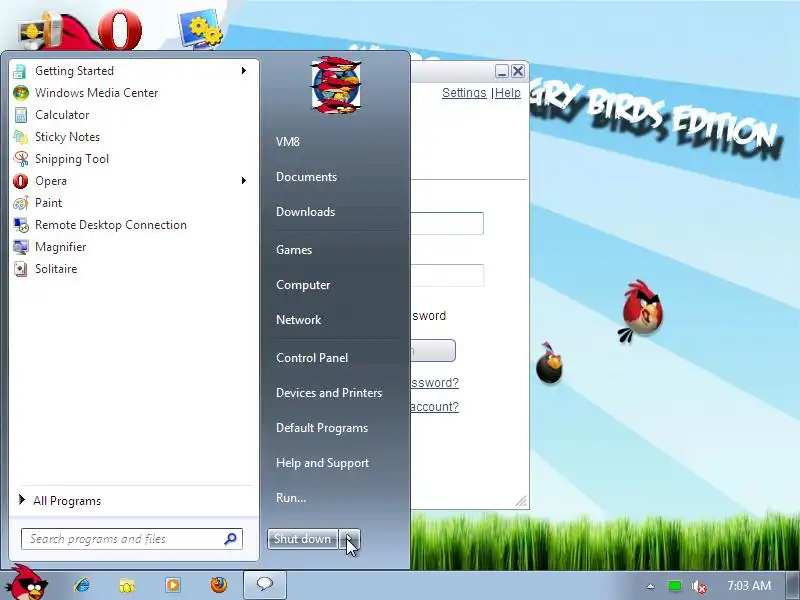Image resolution: width=800 pixels, height=600 pixels.
Task: Click the first text field in background window
Action: (x=447, y=223)
